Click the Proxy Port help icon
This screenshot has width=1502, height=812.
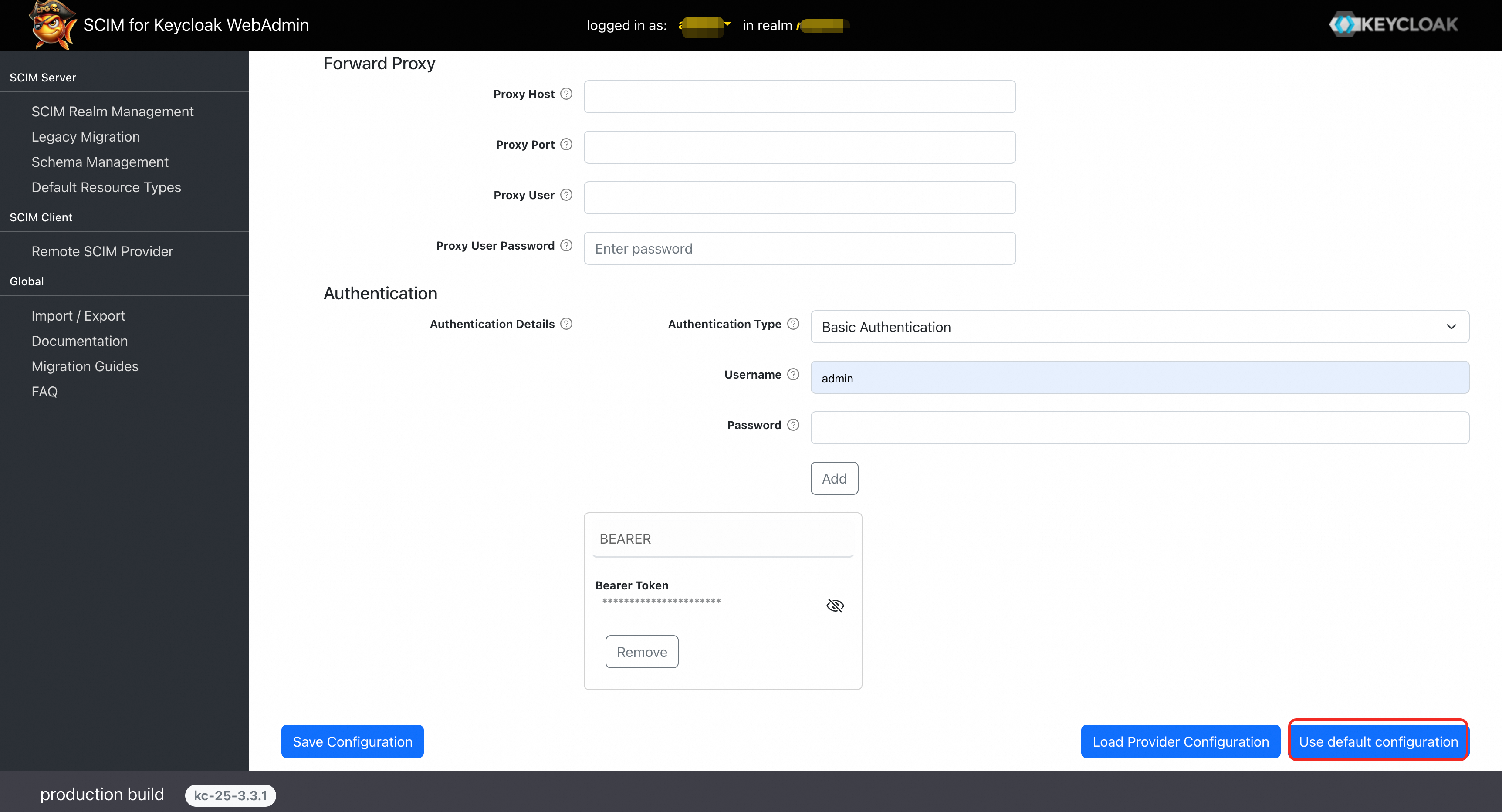(x=566, y=144)
